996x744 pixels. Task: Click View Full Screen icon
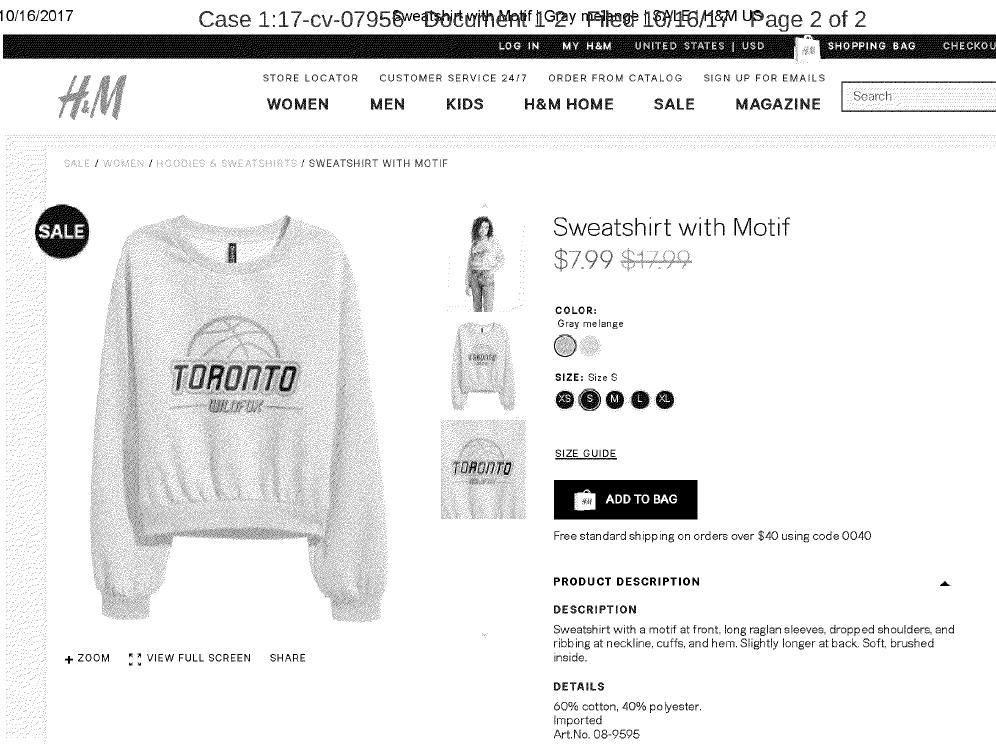[x=135, y=659]
